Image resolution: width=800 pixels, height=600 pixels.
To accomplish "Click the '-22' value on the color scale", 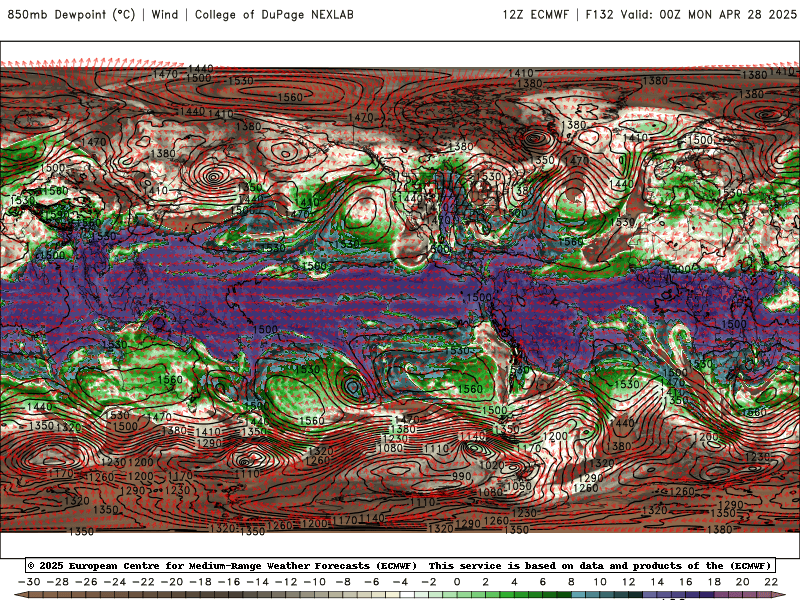I will point(143,582).
